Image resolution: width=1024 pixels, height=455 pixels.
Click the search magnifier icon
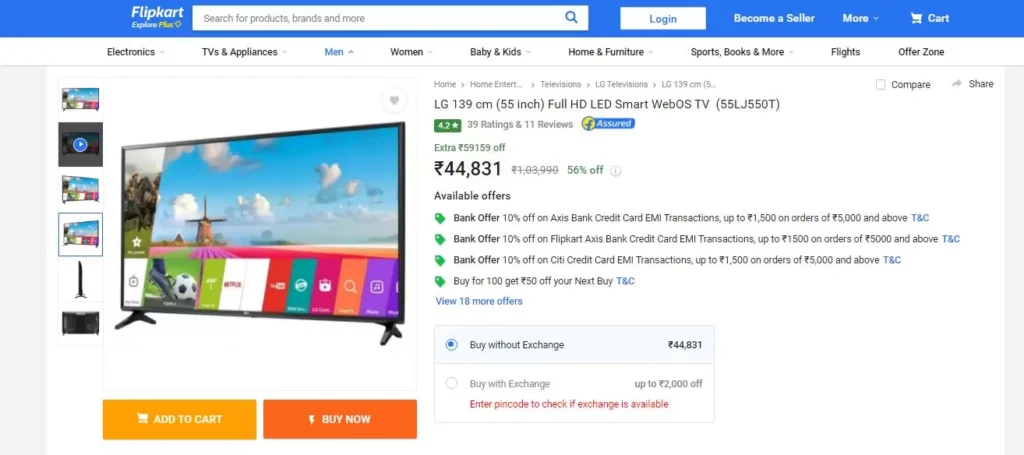(x=571, y=18)
